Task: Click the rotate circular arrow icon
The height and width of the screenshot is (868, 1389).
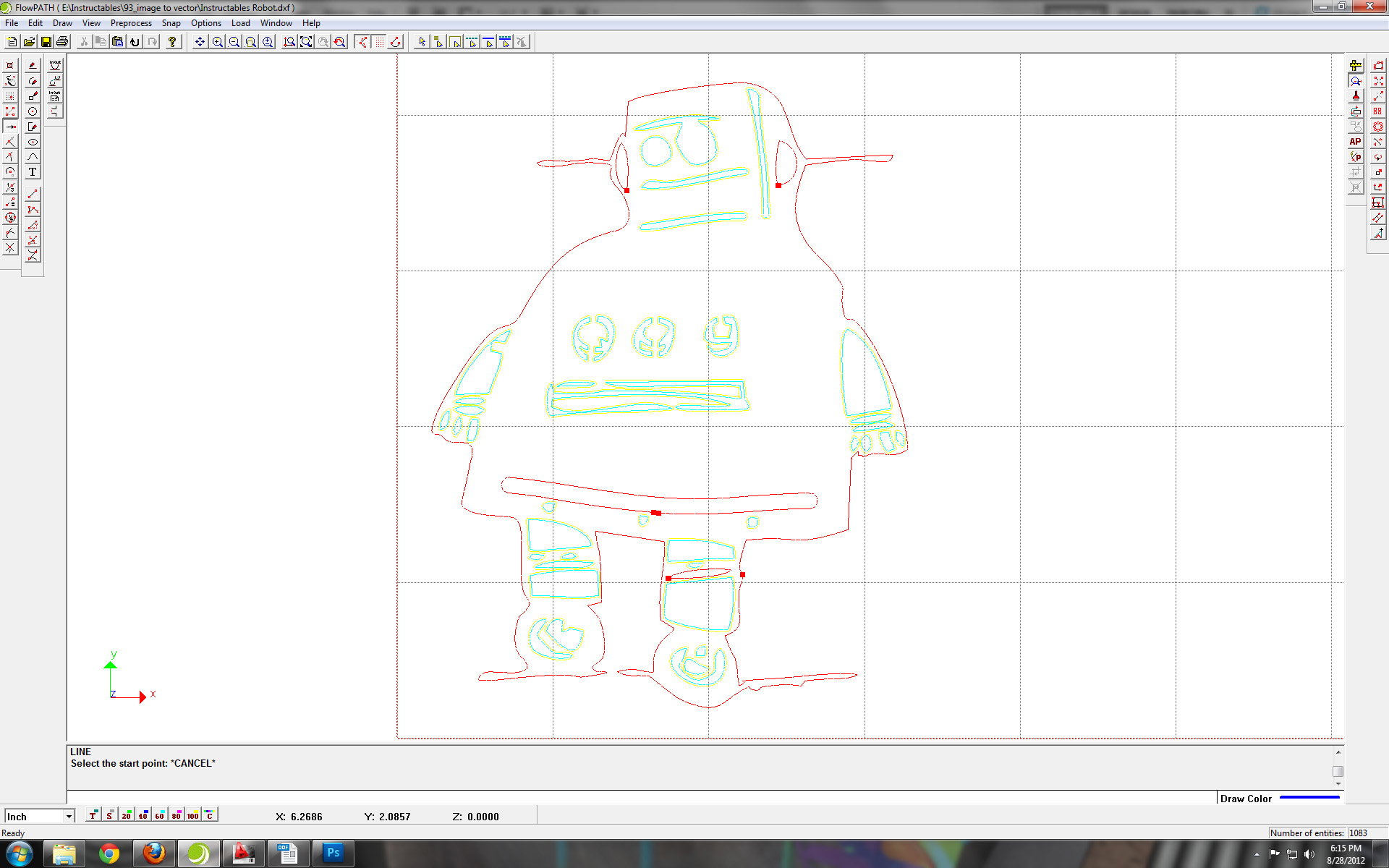Action: pyautogui.click(x=1378, y=157)
